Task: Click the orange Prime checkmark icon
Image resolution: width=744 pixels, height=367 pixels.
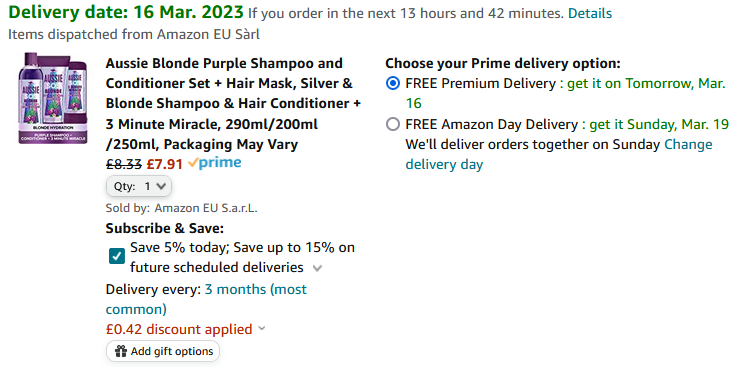Action: 193,162
